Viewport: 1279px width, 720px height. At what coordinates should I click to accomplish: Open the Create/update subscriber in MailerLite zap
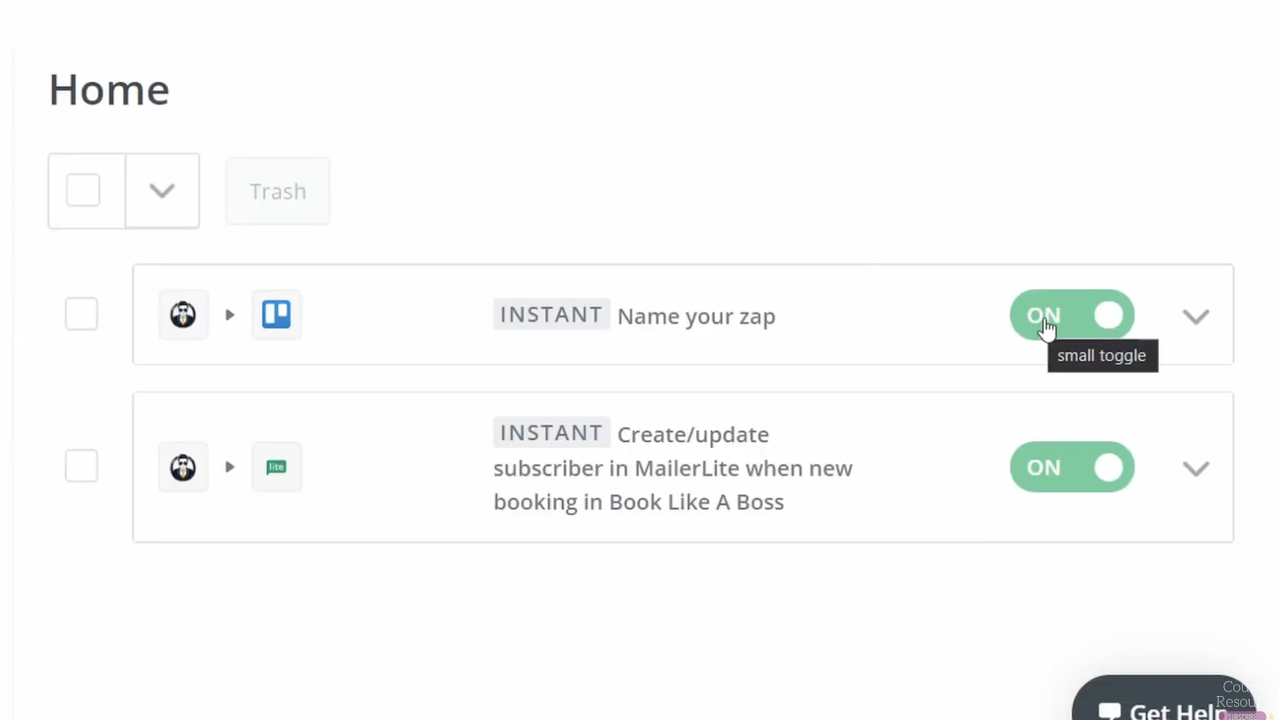point(672,468)
